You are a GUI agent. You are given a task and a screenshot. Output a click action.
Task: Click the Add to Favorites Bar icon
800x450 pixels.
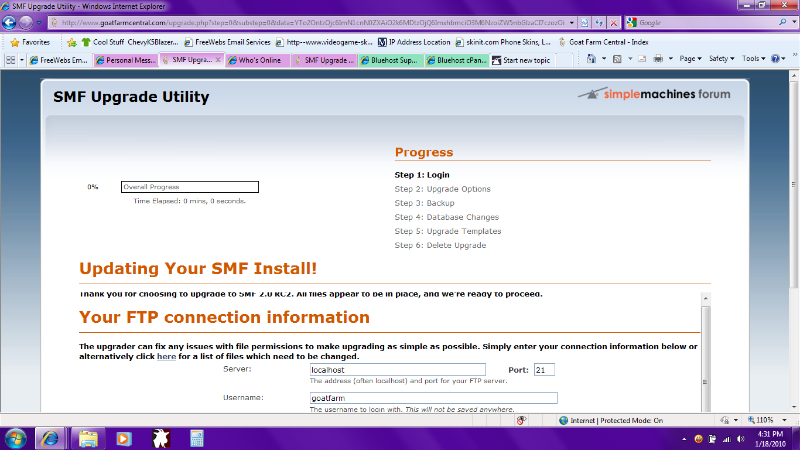(x=72, y=42)
